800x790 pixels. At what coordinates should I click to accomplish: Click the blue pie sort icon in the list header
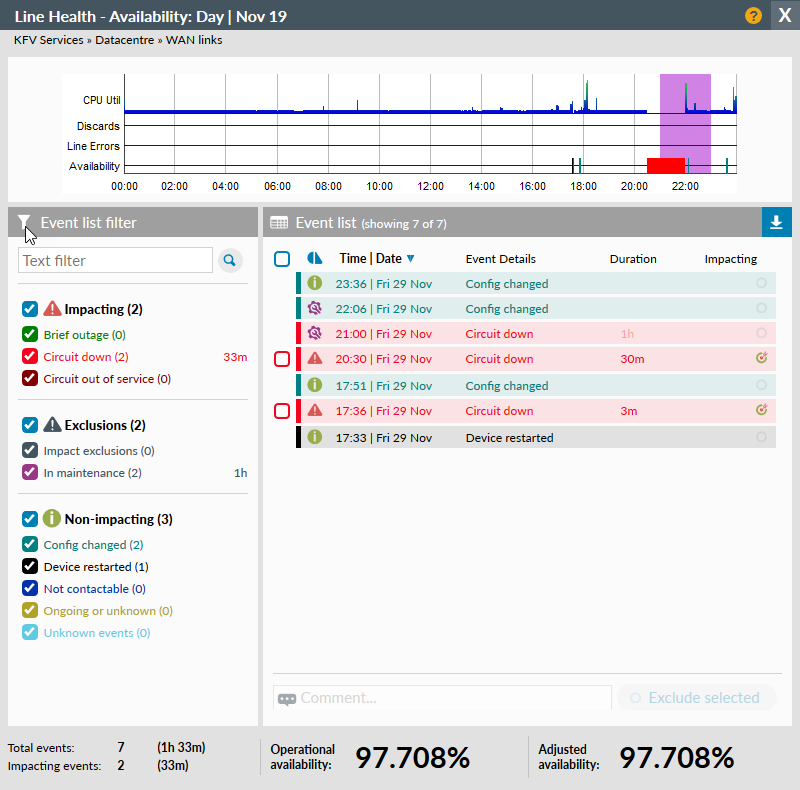pos(315,258)
